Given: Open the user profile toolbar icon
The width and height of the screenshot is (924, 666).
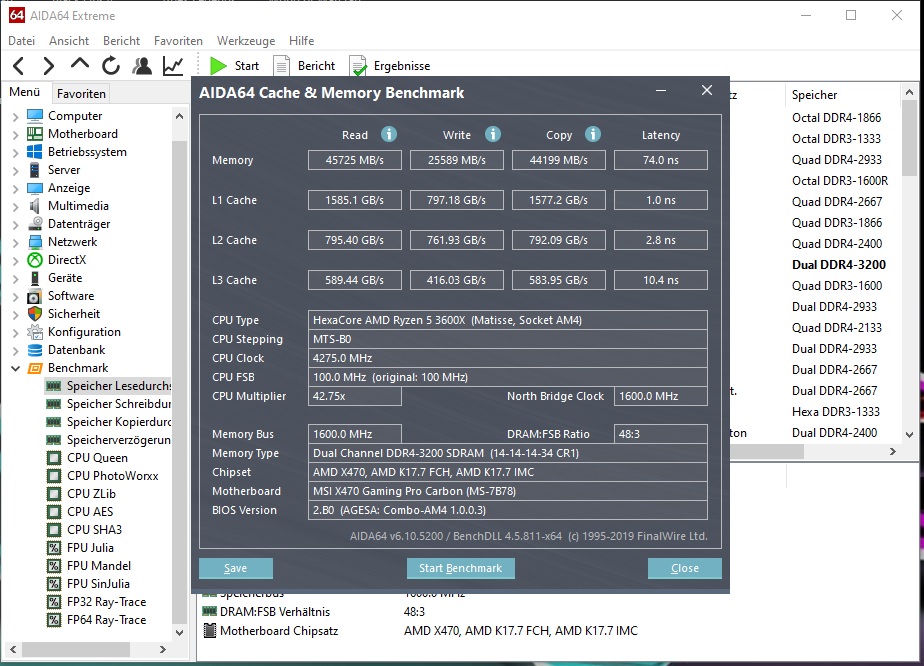Looking at the screenshot, I should [x=141, y=65].
